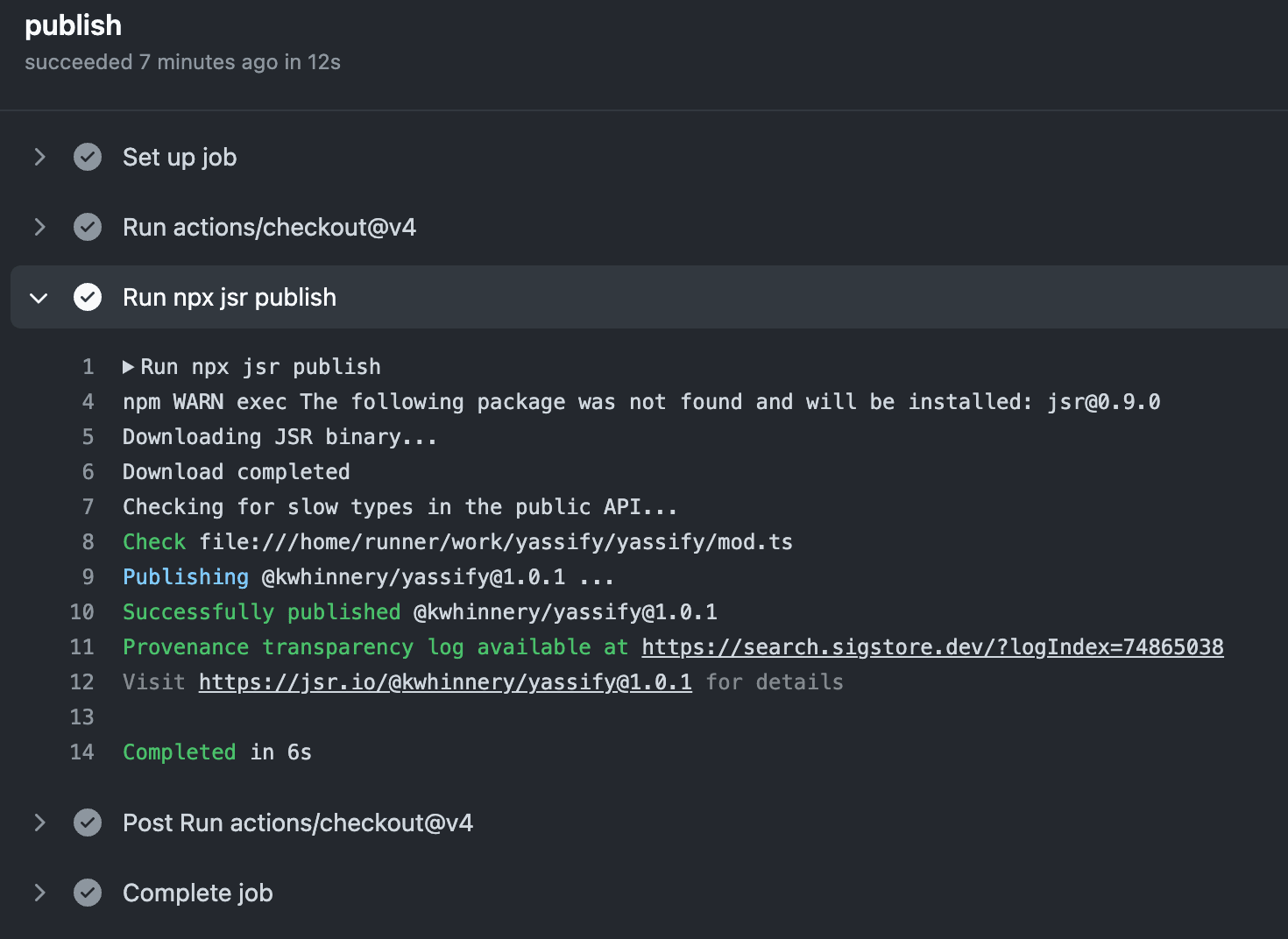Click log line number 11
The image size is (1288, 939).
coord(81,647)
